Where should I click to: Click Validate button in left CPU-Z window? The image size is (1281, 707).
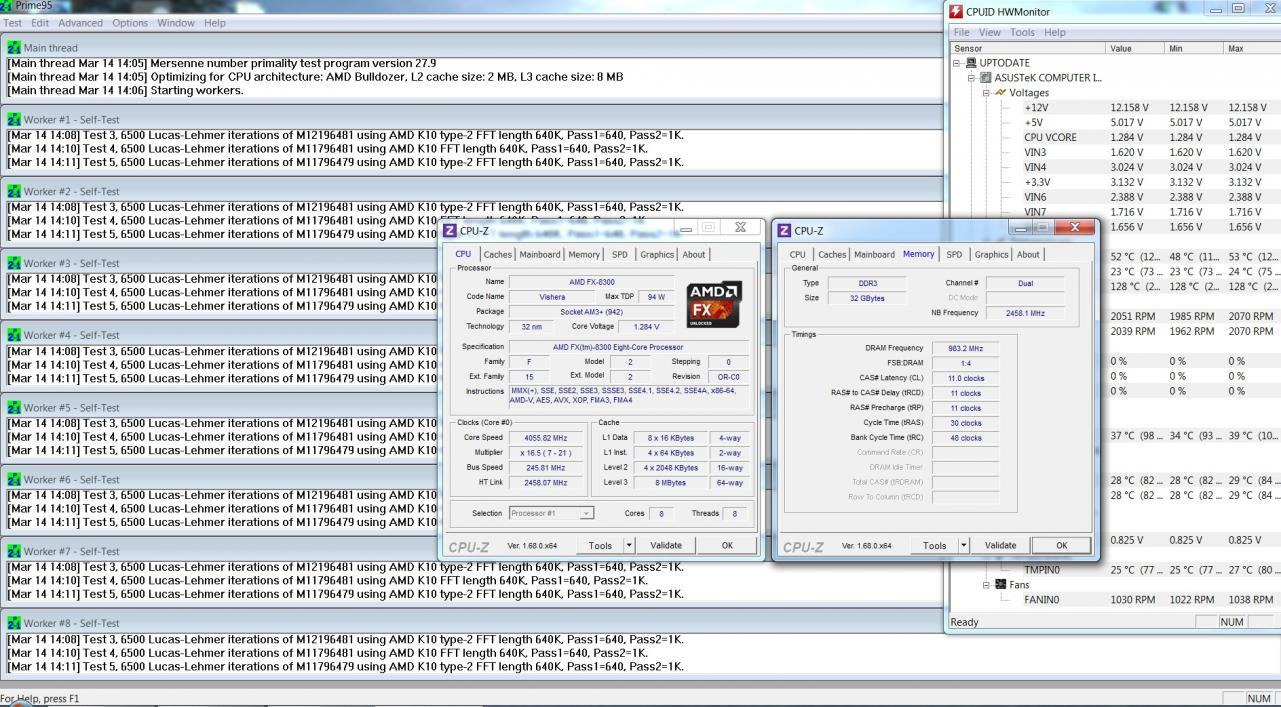click(666, 545)
